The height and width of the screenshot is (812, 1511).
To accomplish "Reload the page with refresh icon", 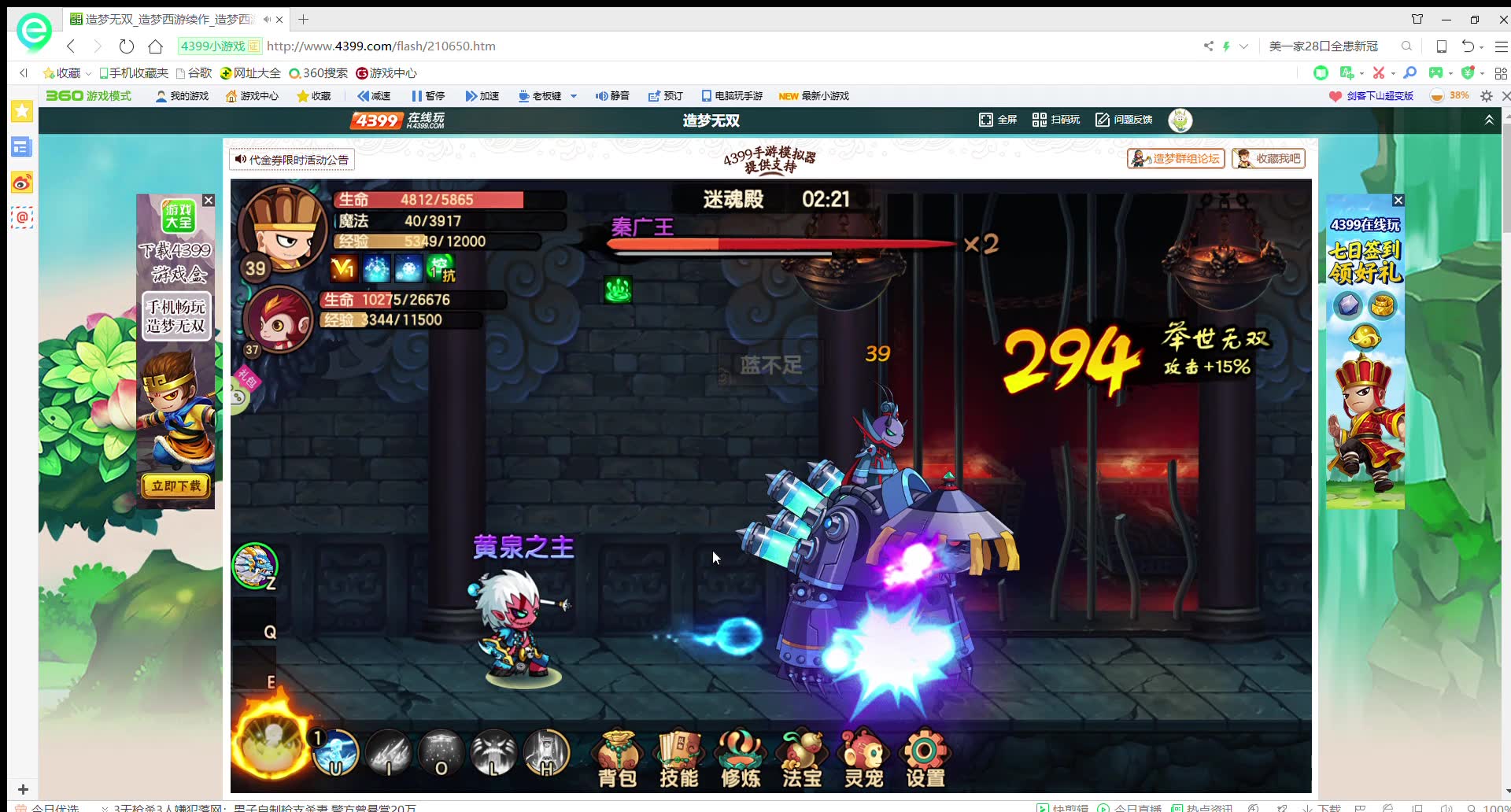I will coord(126,46).
